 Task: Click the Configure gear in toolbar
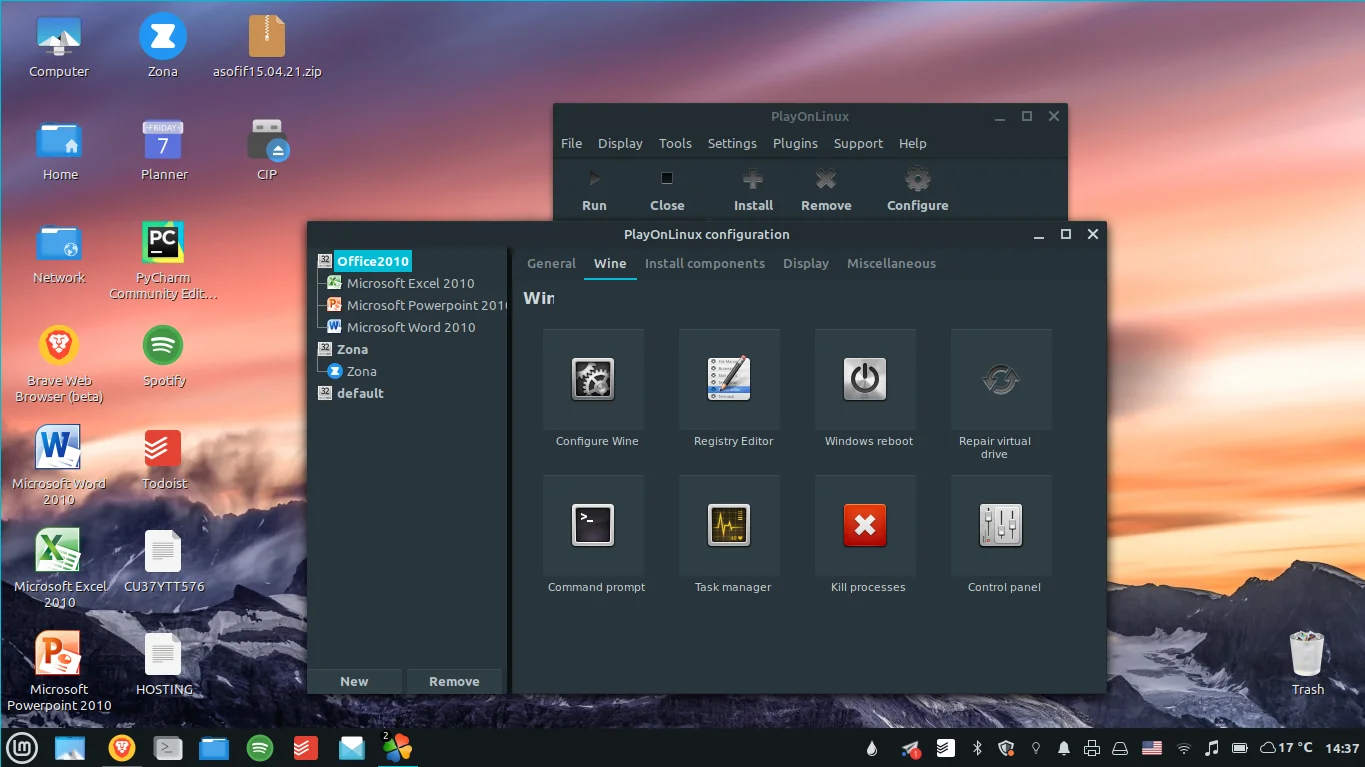917,190
